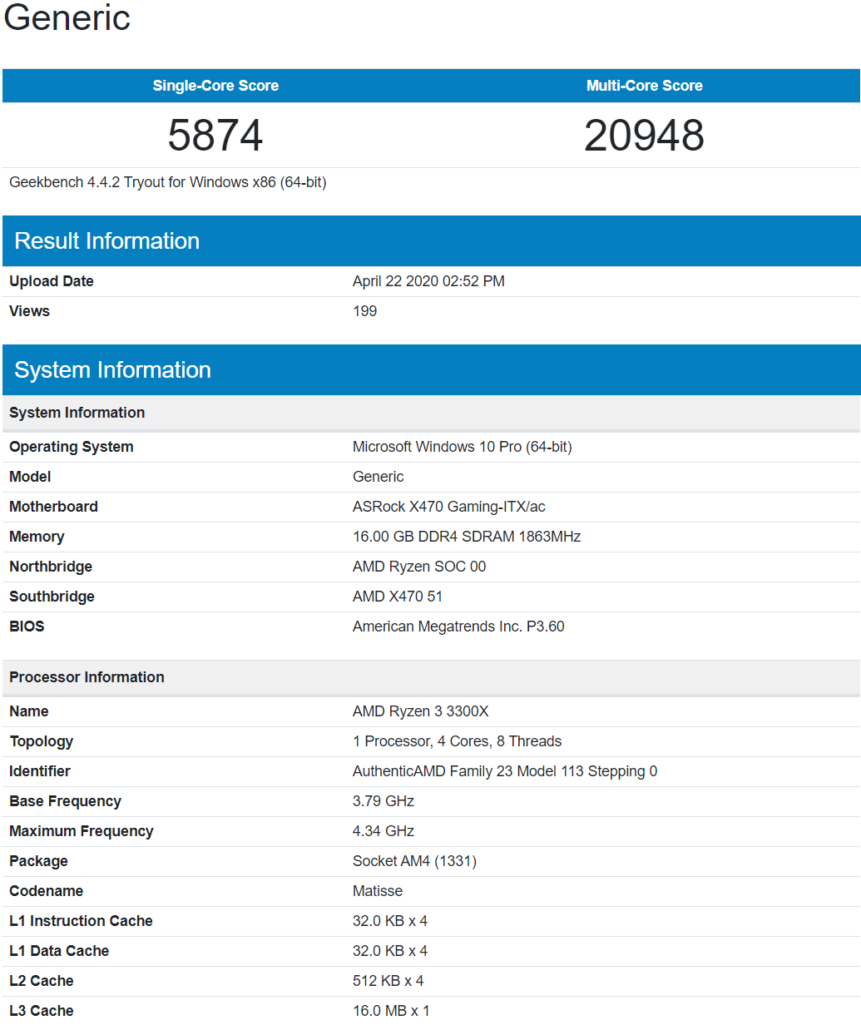
Task: Select the Multi-Core Score header
Action: [644, 86]
